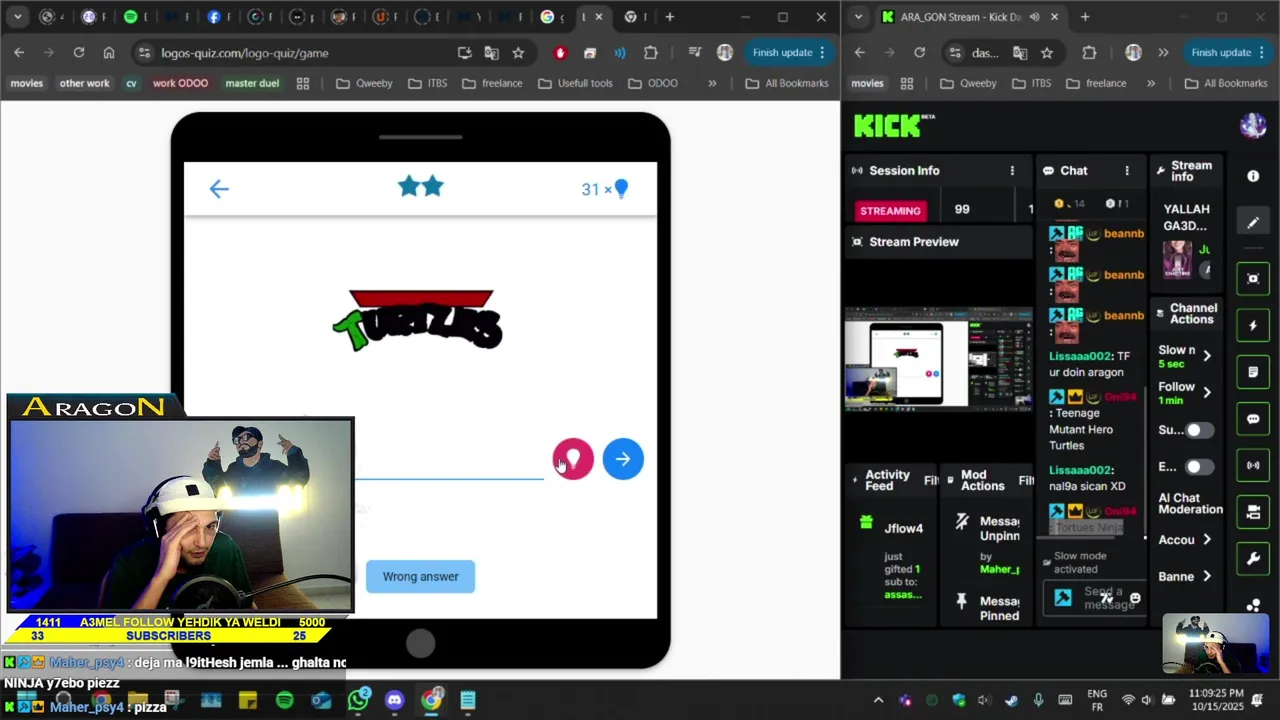Image resolution: width=1280 pixels, height=720 pixels.
Task: Open the 'master duel' bookmark
Action: pos(252,83)
